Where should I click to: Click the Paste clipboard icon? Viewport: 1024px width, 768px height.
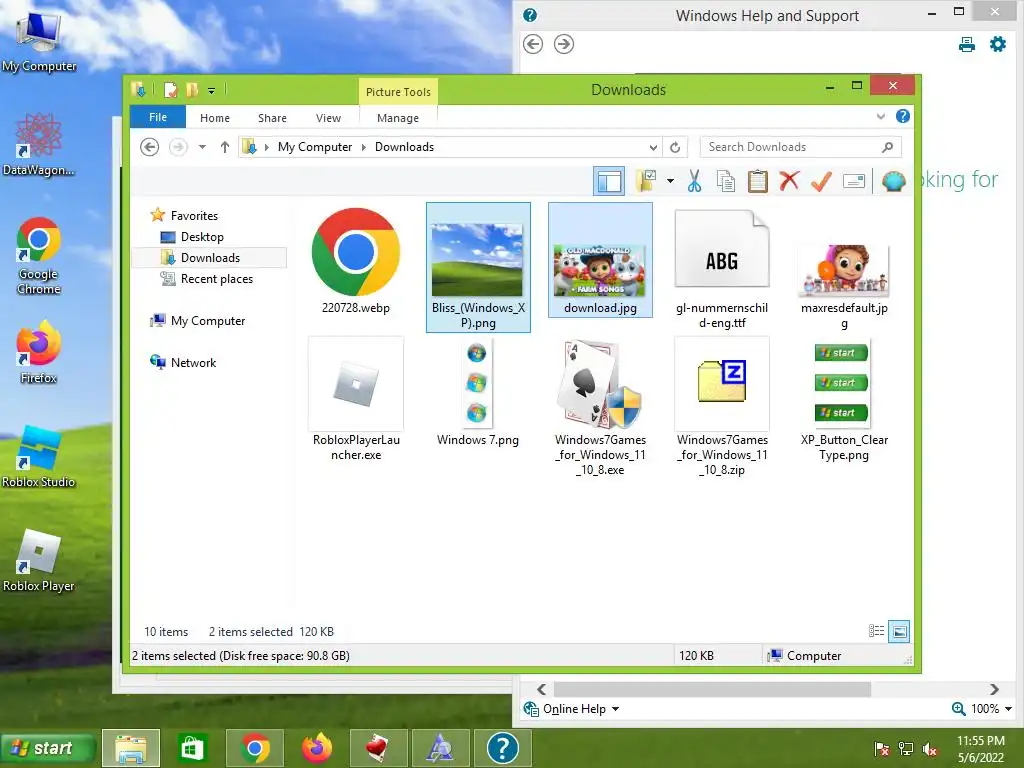(x=757, y=181)
